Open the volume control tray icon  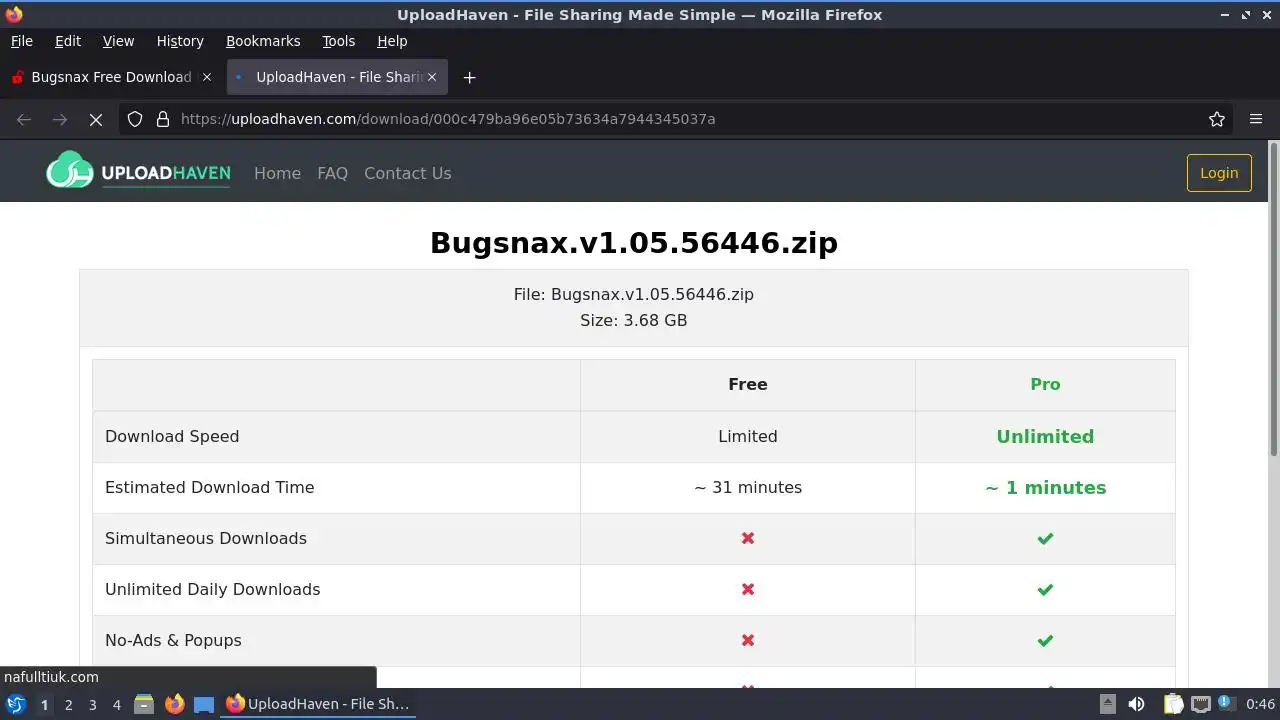pos(1136,704)
